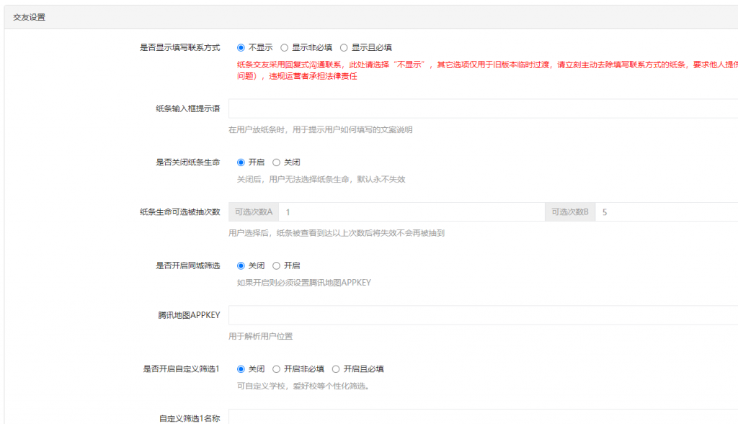Image resolution: width=750 pixels, height=424 pixels.
Task: Focus the 腾讯地图APPKEY input field
Action: pyautogui.click(x=483, y=315)
